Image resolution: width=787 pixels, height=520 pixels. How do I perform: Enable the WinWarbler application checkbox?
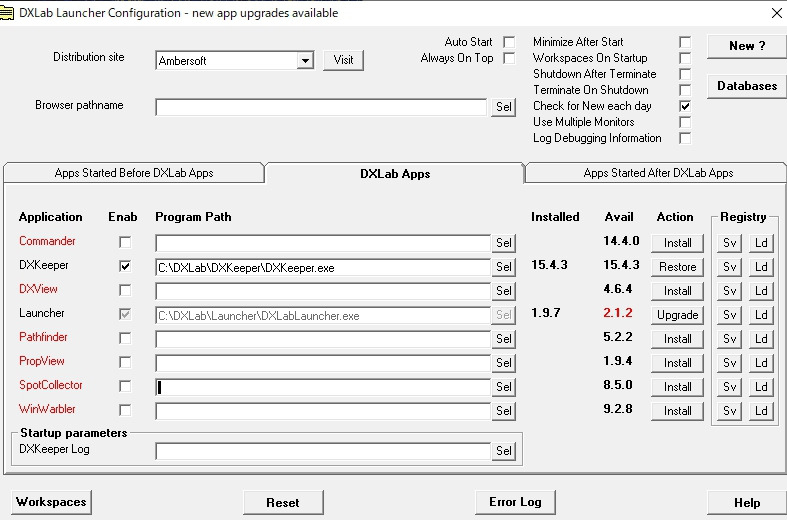coord(125,410)
